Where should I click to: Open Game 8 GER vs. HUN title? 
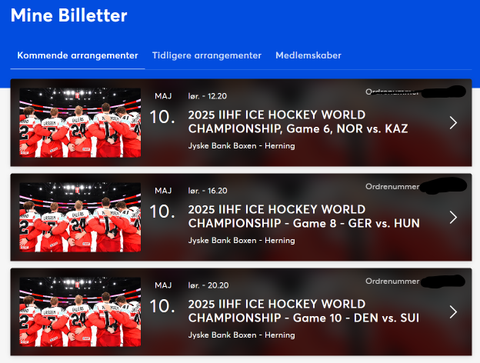(304, 216)
